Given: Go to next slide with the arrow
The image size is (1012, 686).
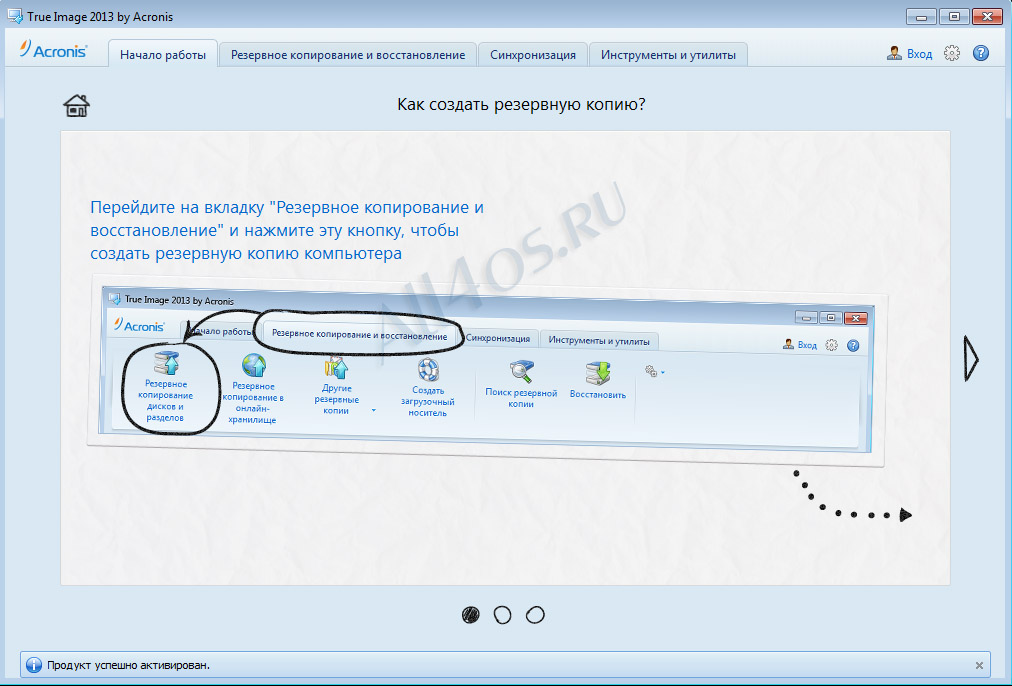Looking at the screenshot, I should [971, 358].
